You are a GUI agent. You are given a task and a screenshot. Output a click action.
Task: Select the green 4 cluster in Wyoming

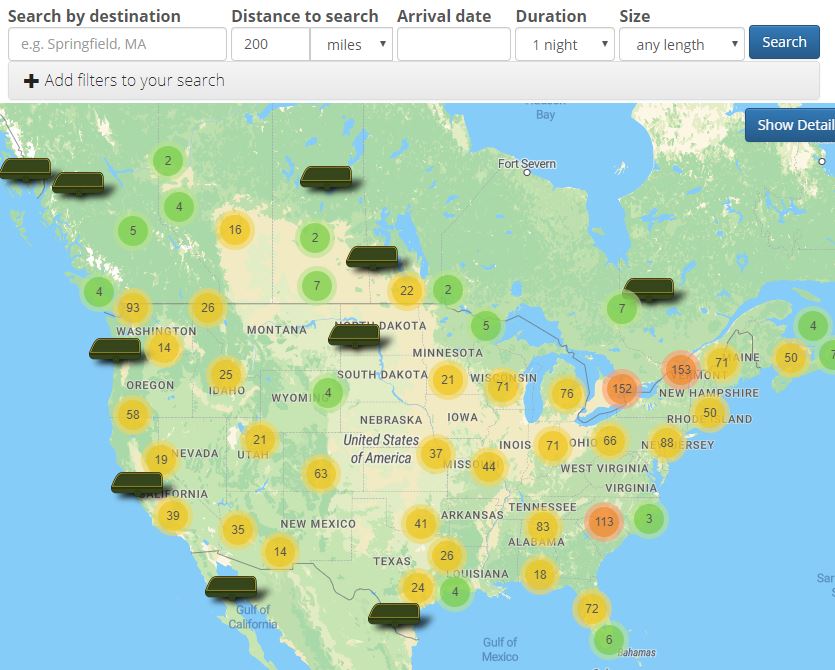coord(328,393)
